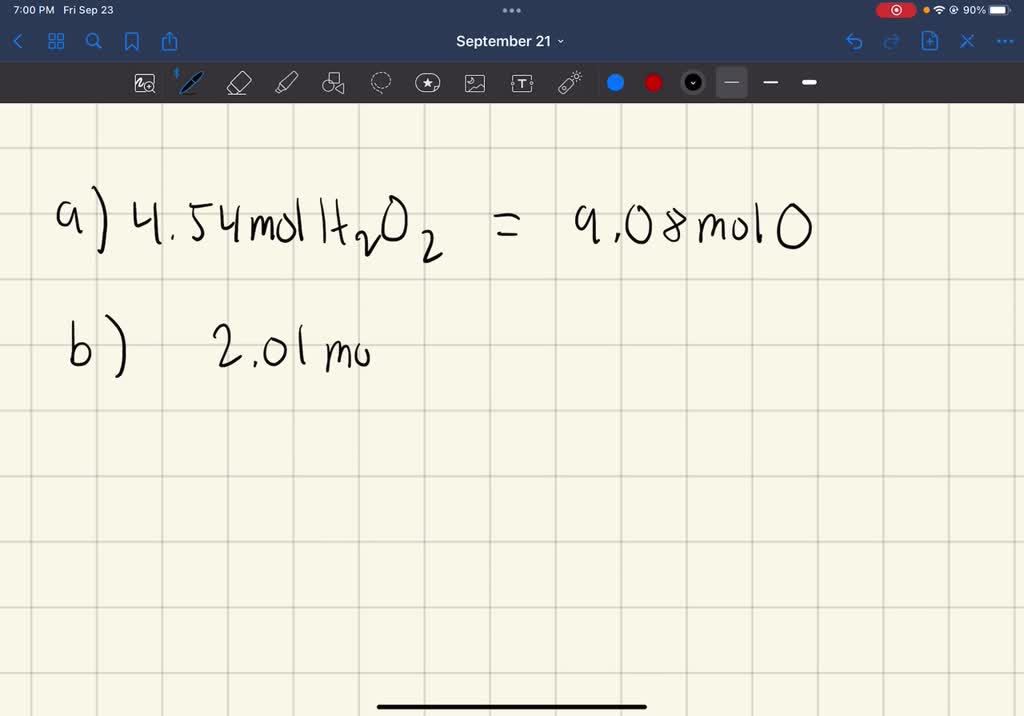The width and height of the screenshot is (1024, 716).
Task: Open the Zoom writing tool
Action: pyautogui.click(x=145, y=83)
